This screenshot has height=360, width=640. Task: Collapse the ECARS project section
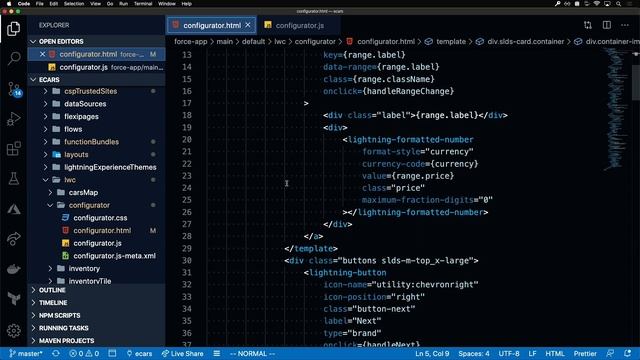pos(96,80)
